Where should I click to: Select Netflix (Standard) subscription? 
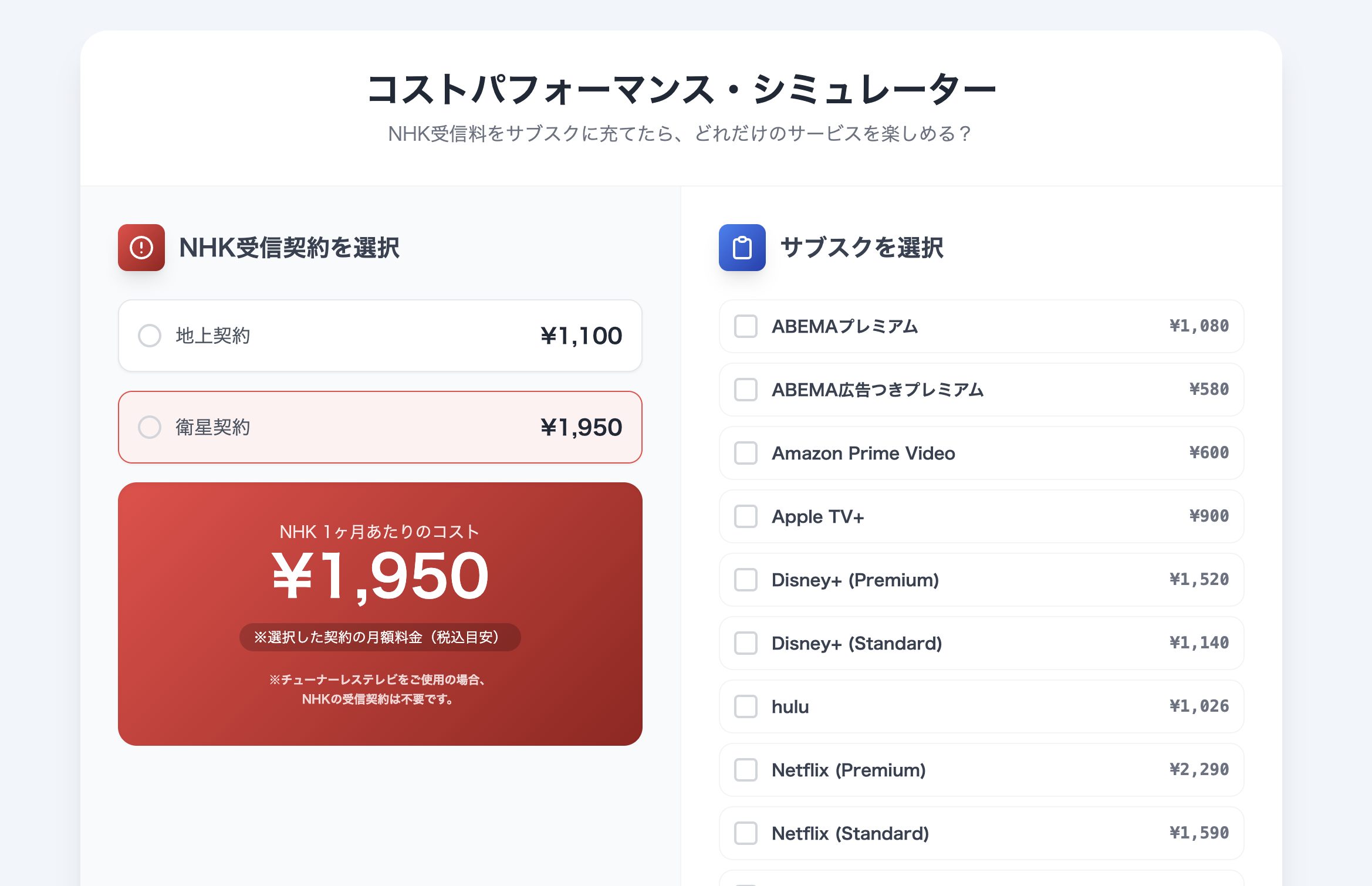click(x=745, y=834)
